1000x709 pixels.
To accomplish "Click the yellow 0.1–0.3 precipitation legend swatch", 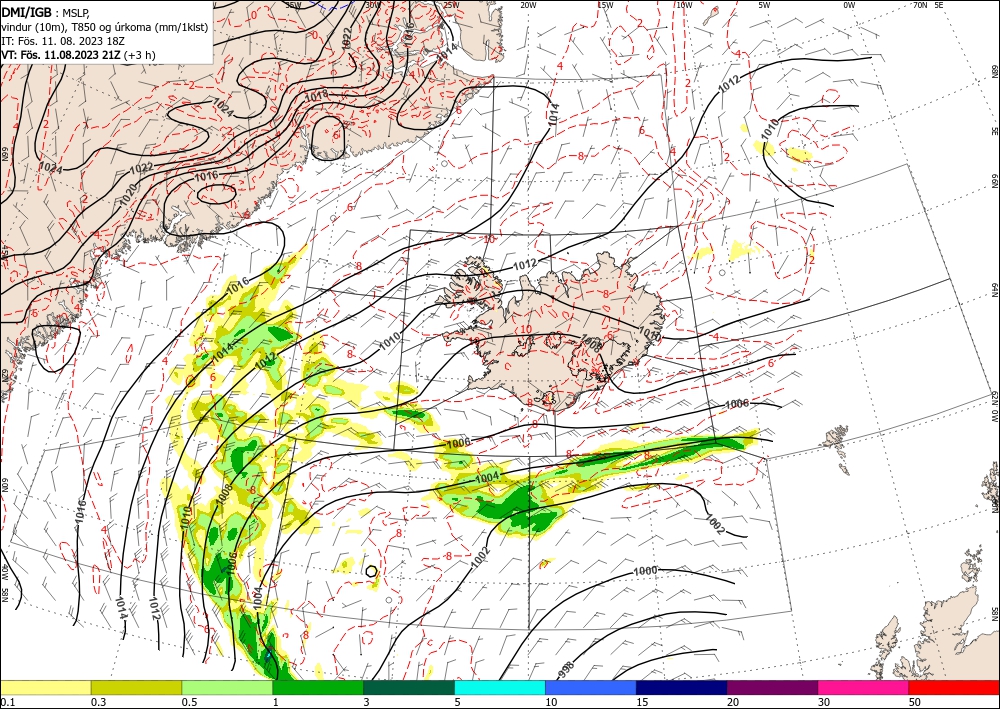I will click(x=45, y=688).
